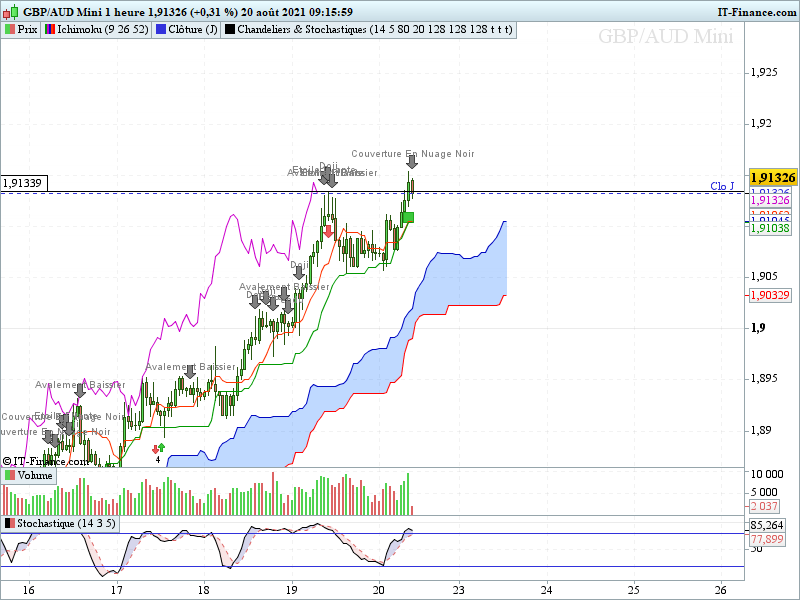
Task: Click the blue Clôture (J) swatch
Action: (161, 30)
